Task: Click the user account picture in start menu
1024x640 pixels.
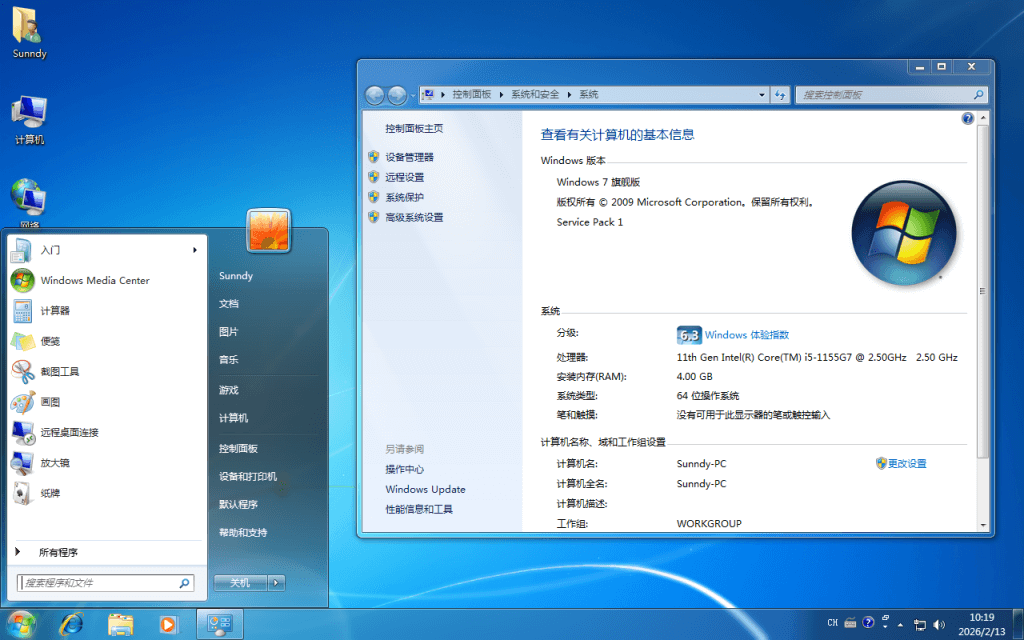Action: 268,231
